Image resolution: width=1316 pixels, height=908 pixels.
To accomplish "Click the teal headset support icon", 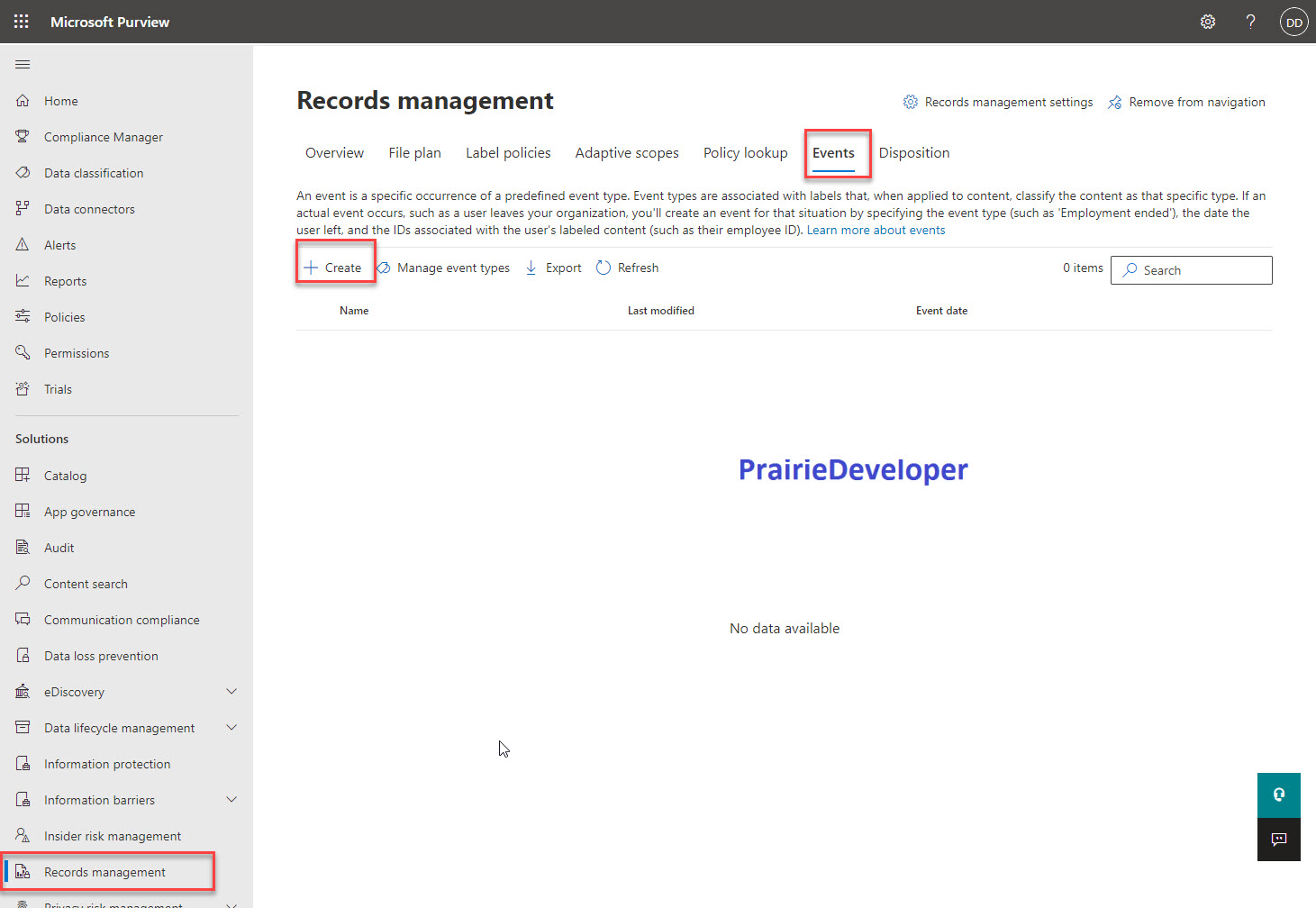I will click(1279, 794).
